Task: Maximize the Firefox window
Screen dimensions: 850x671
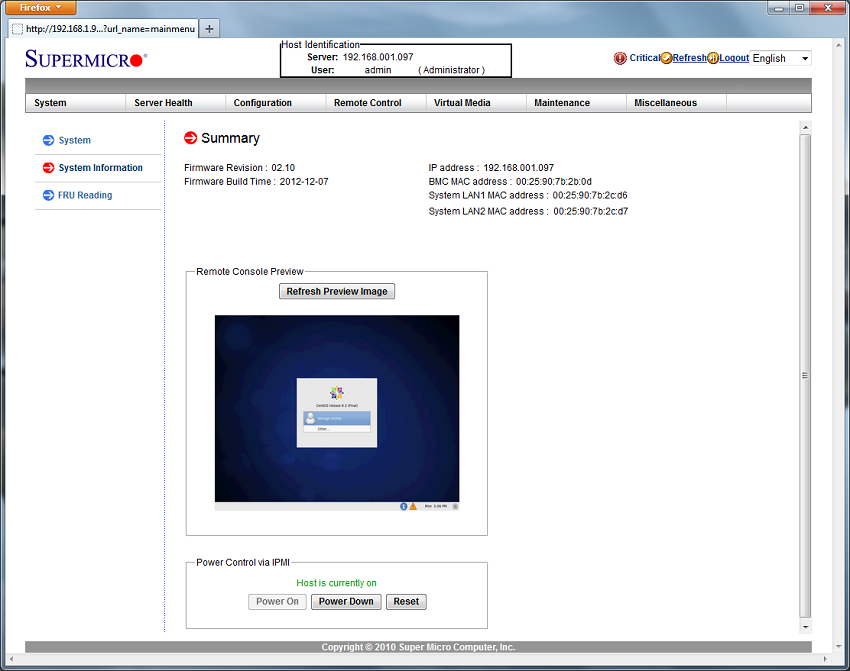Action: click(x=800, y=8)
